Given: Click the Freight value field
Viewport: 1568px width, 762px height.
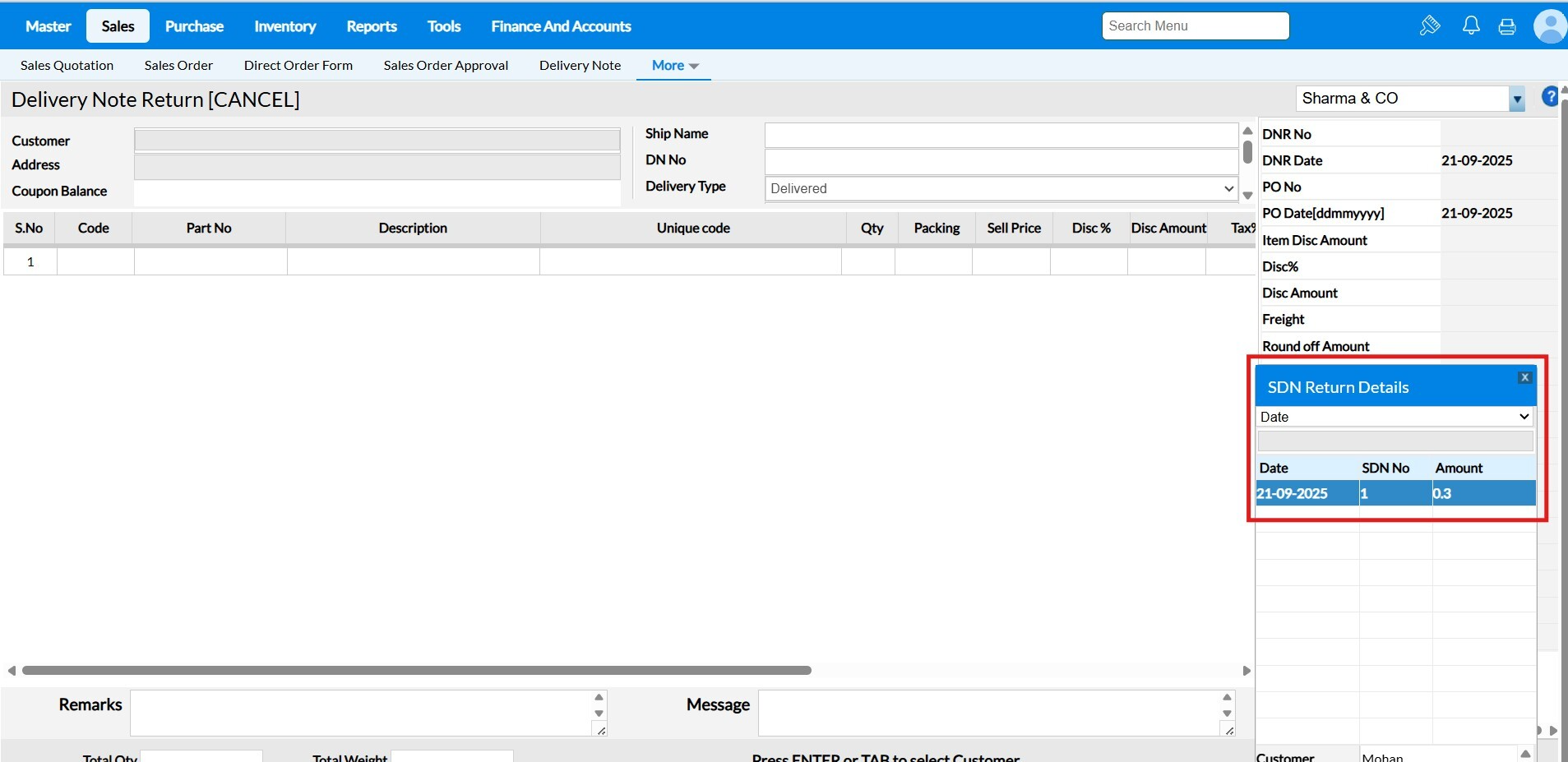Looking at the screenshot, I should point(1498,319).
